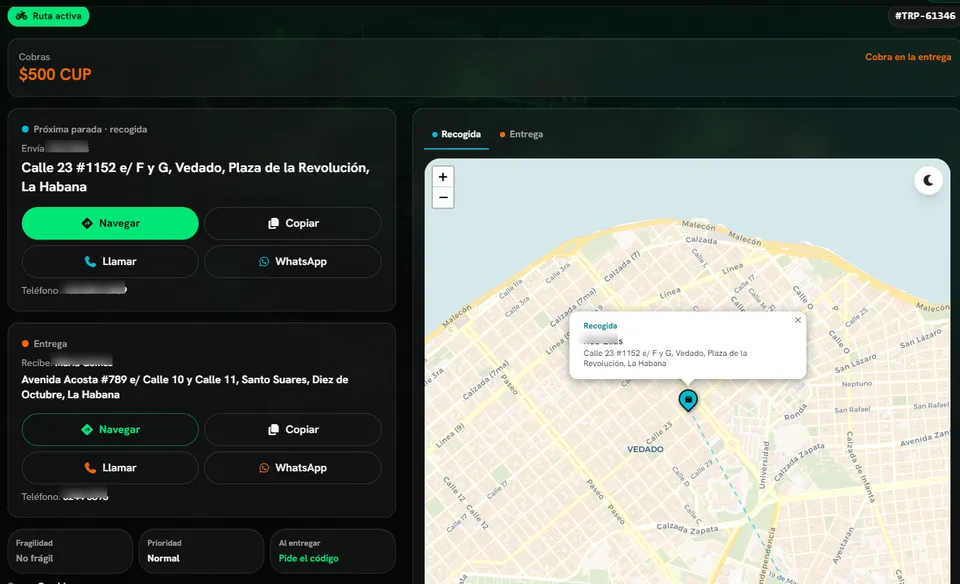Close the Recogida map popup
960x584 pixels.
click(798, 320)
